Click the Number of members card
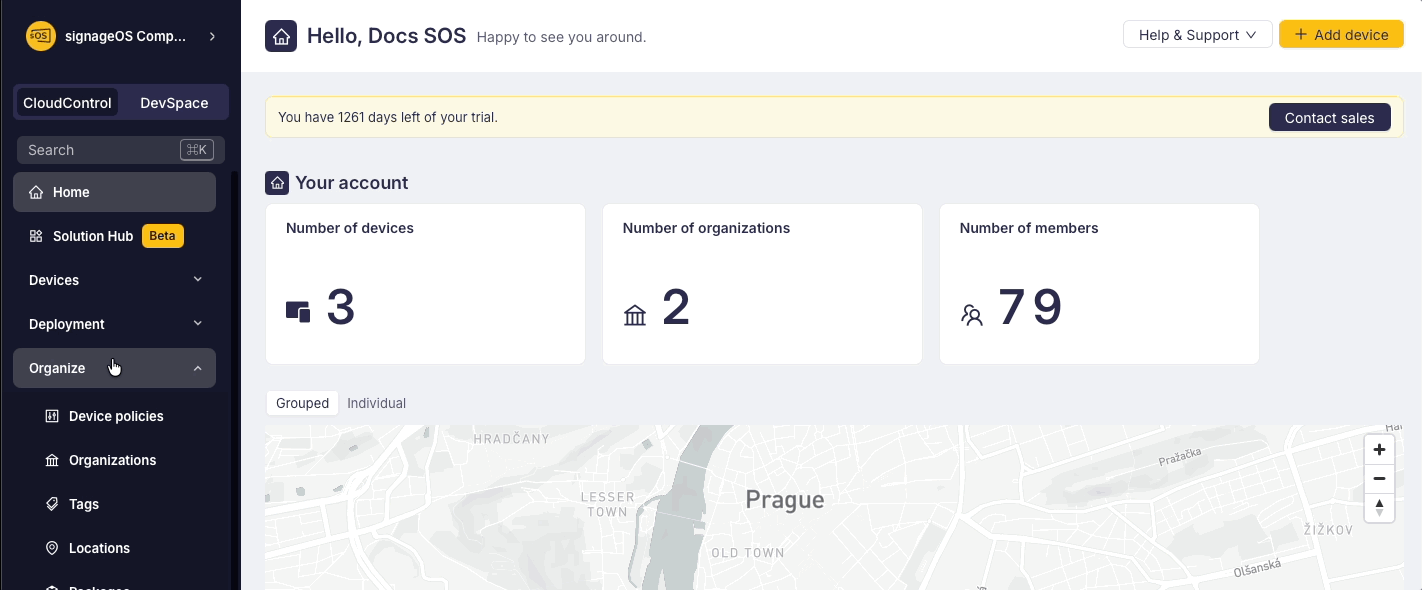The image size is (1422, 590). point(1099,284)
